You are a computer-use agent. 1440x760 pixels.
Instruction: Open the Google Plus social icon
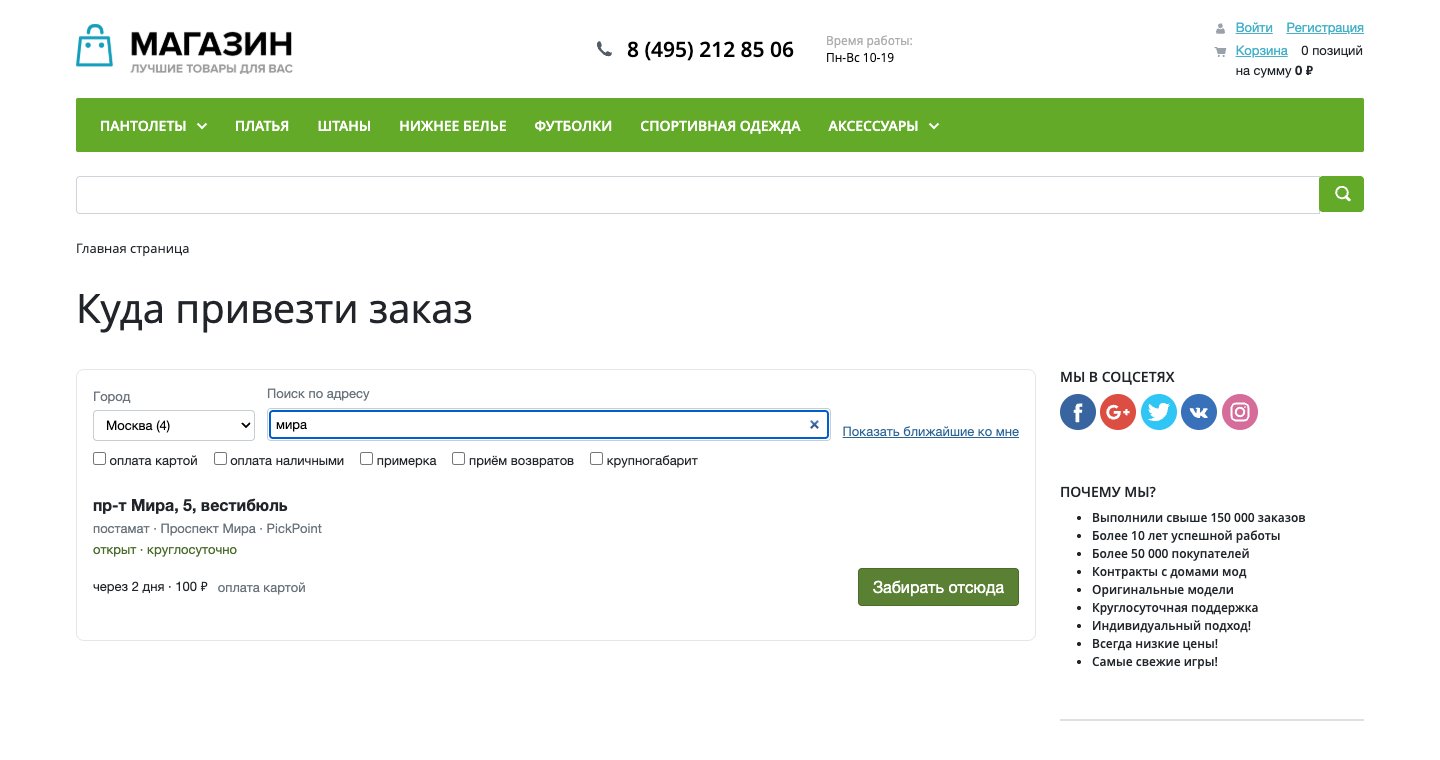click(1118, 412)
